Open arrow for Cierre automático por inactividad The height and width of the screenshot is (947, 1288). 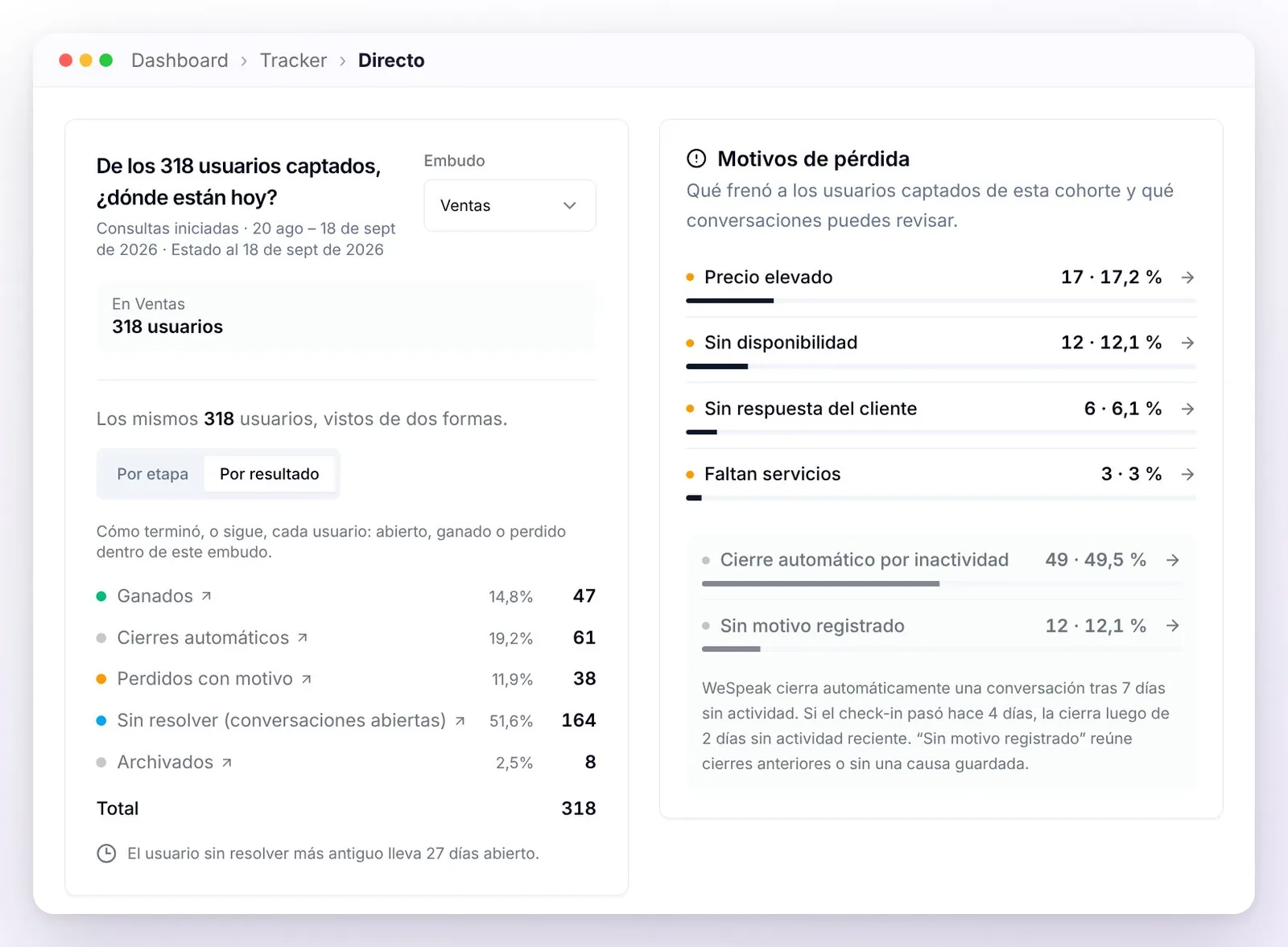point(1173,560)
